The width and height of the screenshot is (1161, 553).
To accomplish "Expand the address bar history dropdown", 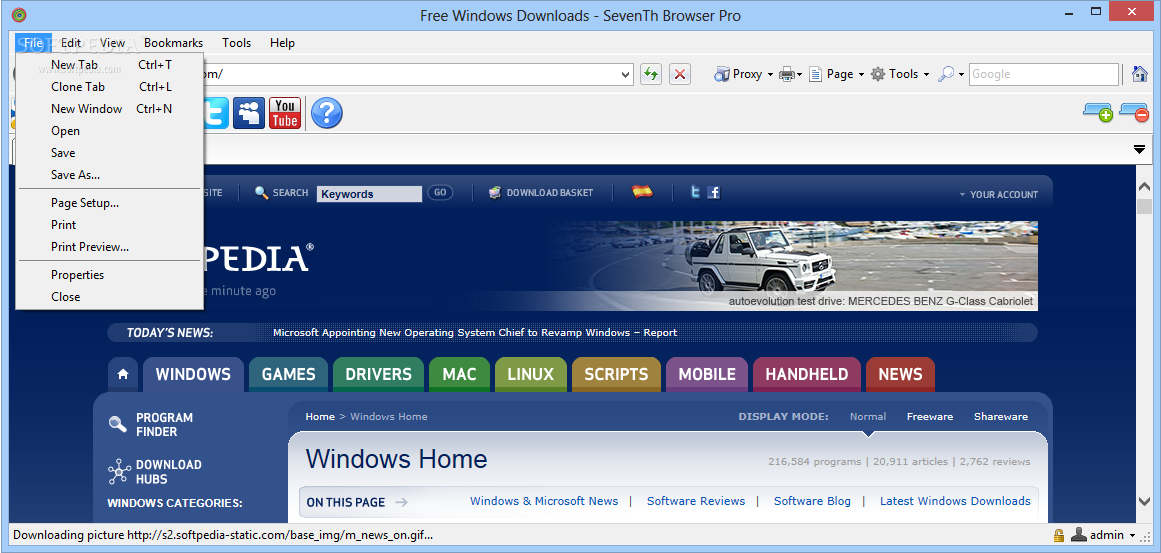I will click(626, 74).
